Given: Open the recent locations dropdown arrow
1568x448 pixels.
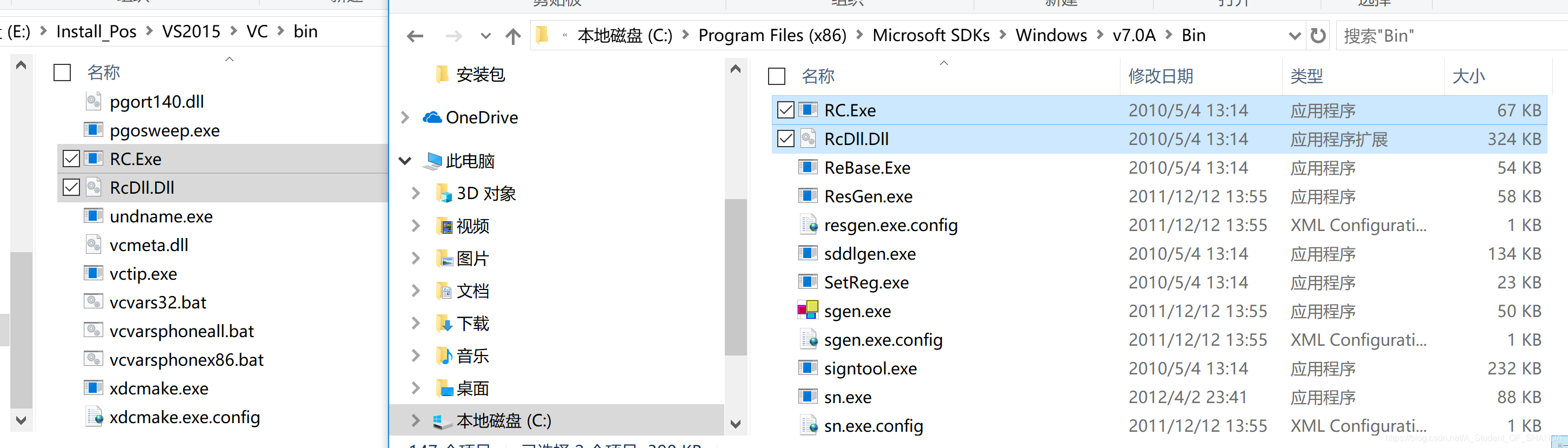Looking at the screenshot, I should coord(486,36).
